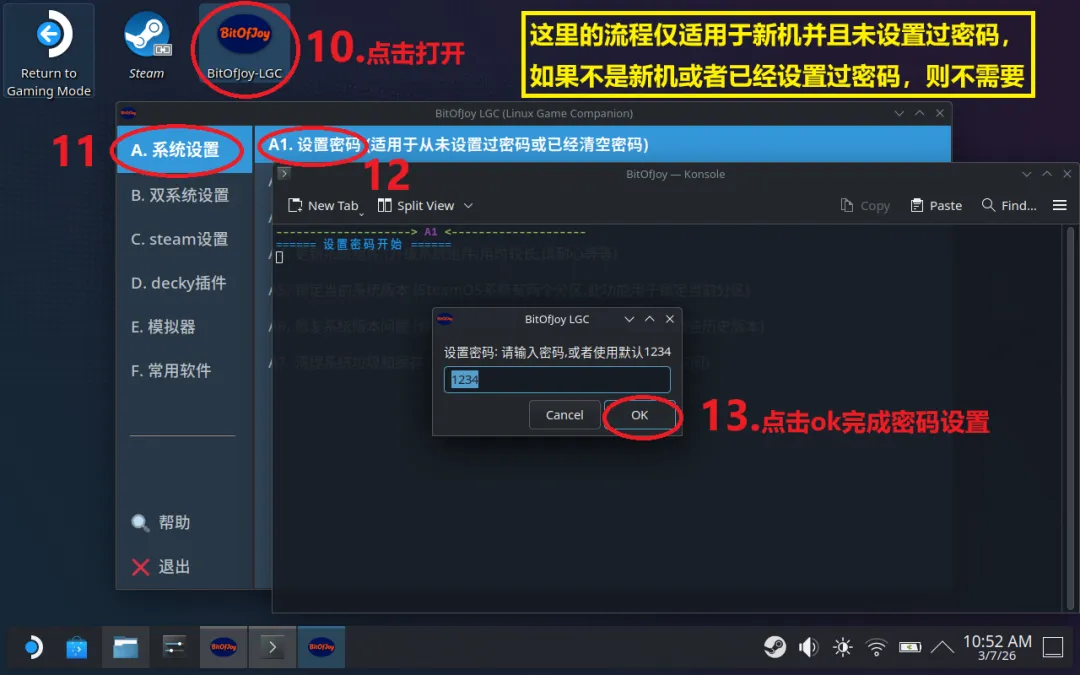Click 退出 to quit BitOfJoy LGC
This screenshot has width=1080, height=675.
coord(174,567)
